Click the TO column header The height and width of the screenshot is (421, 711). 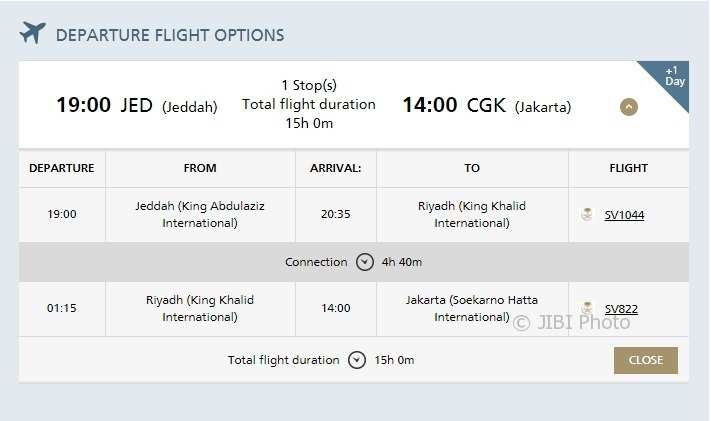point(472,168)
